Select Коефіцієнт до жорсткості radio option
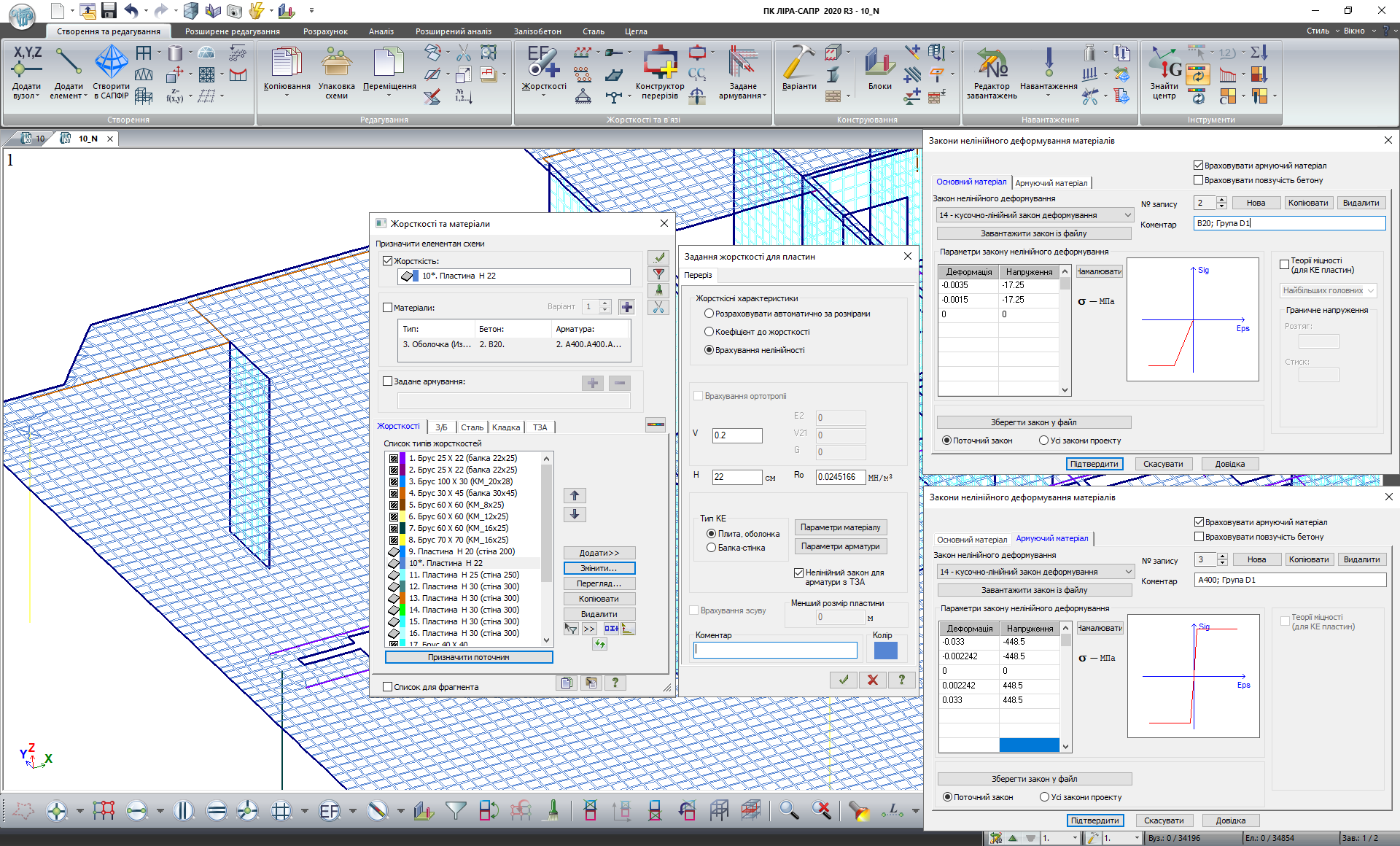The image size is (1400, 846). click(x=709, y=332)
